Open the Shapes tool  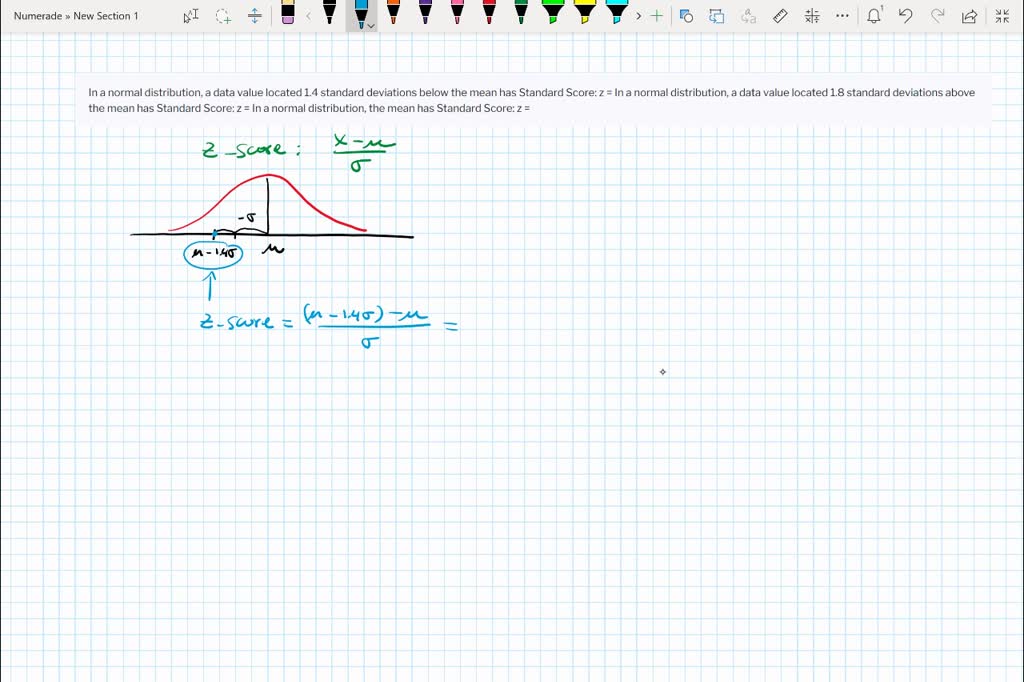click(686, 16)
